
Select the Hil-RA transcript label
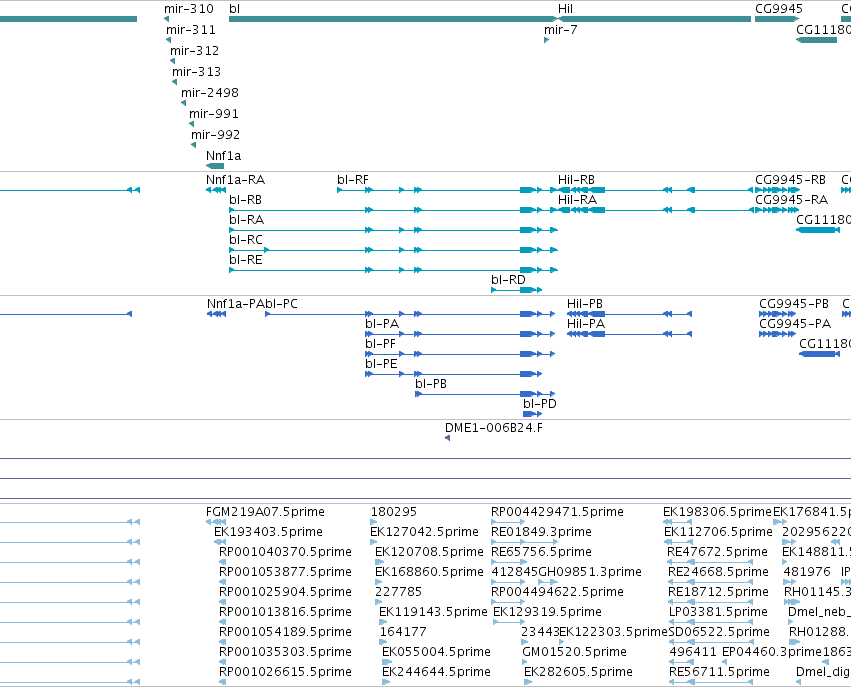tap(577, 200)
